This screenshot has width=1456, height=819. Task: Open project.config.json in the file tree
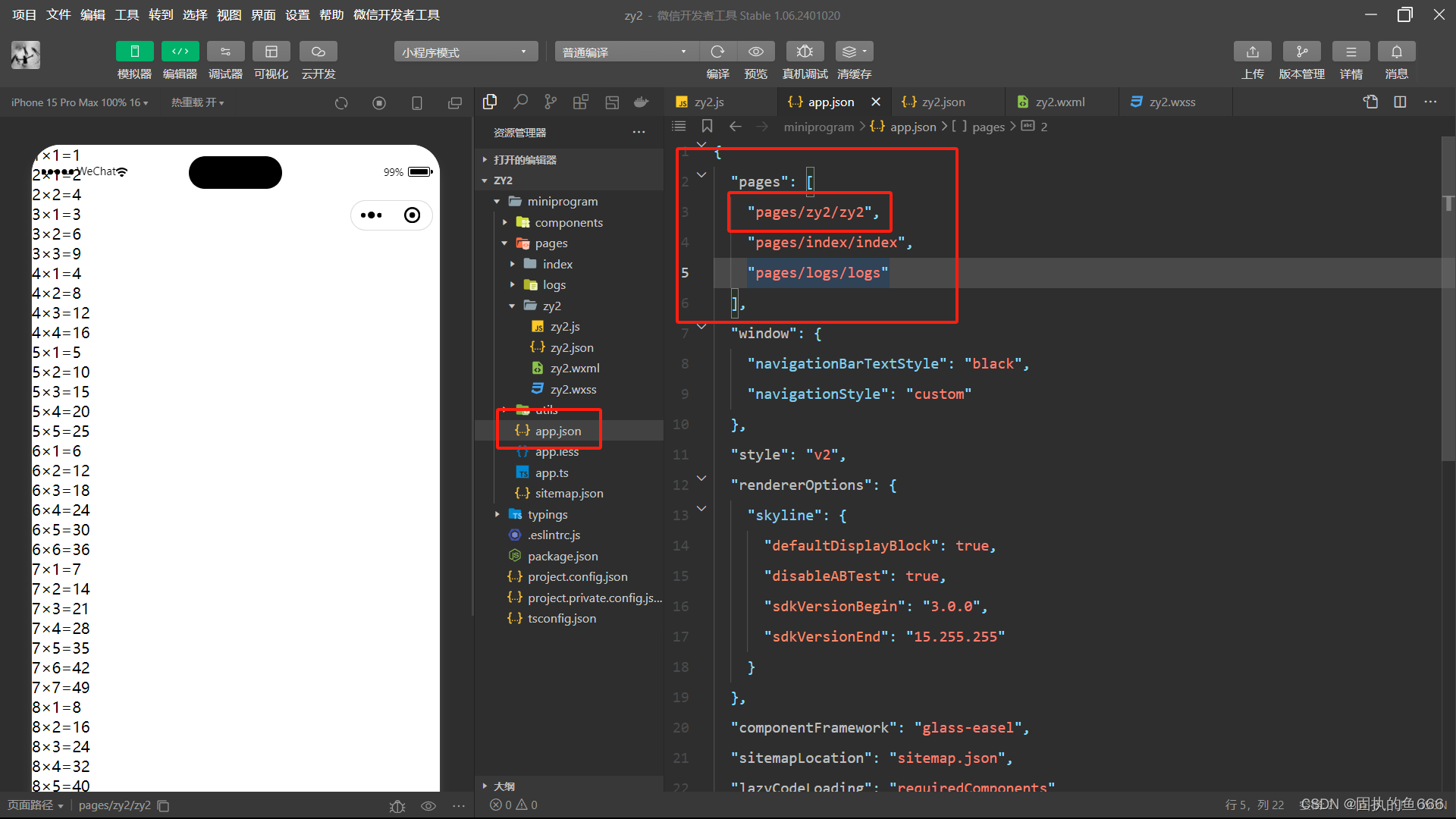577,577
